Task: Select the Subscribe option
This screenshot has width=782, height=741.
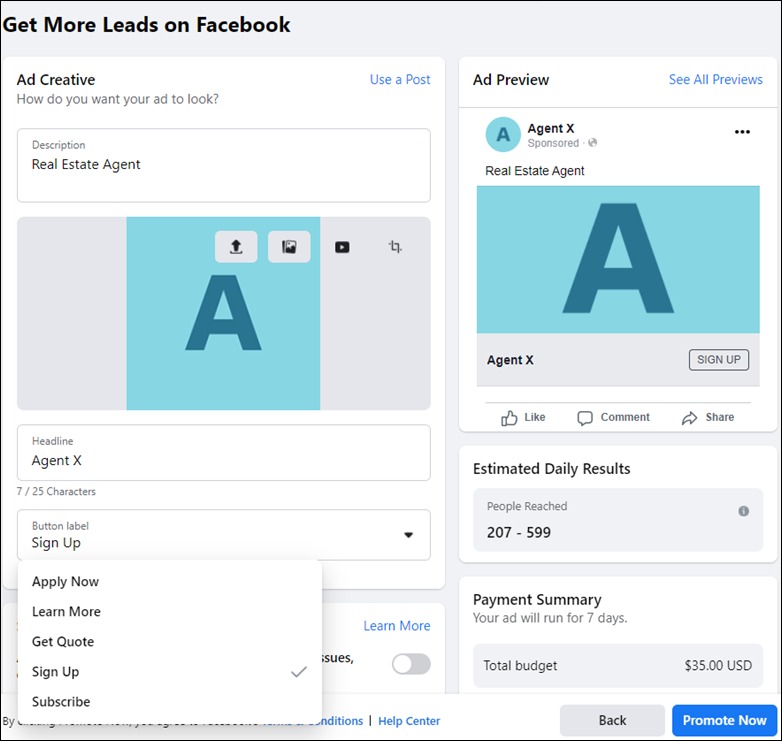Action: pyautogui.click(x=61, y=702)
